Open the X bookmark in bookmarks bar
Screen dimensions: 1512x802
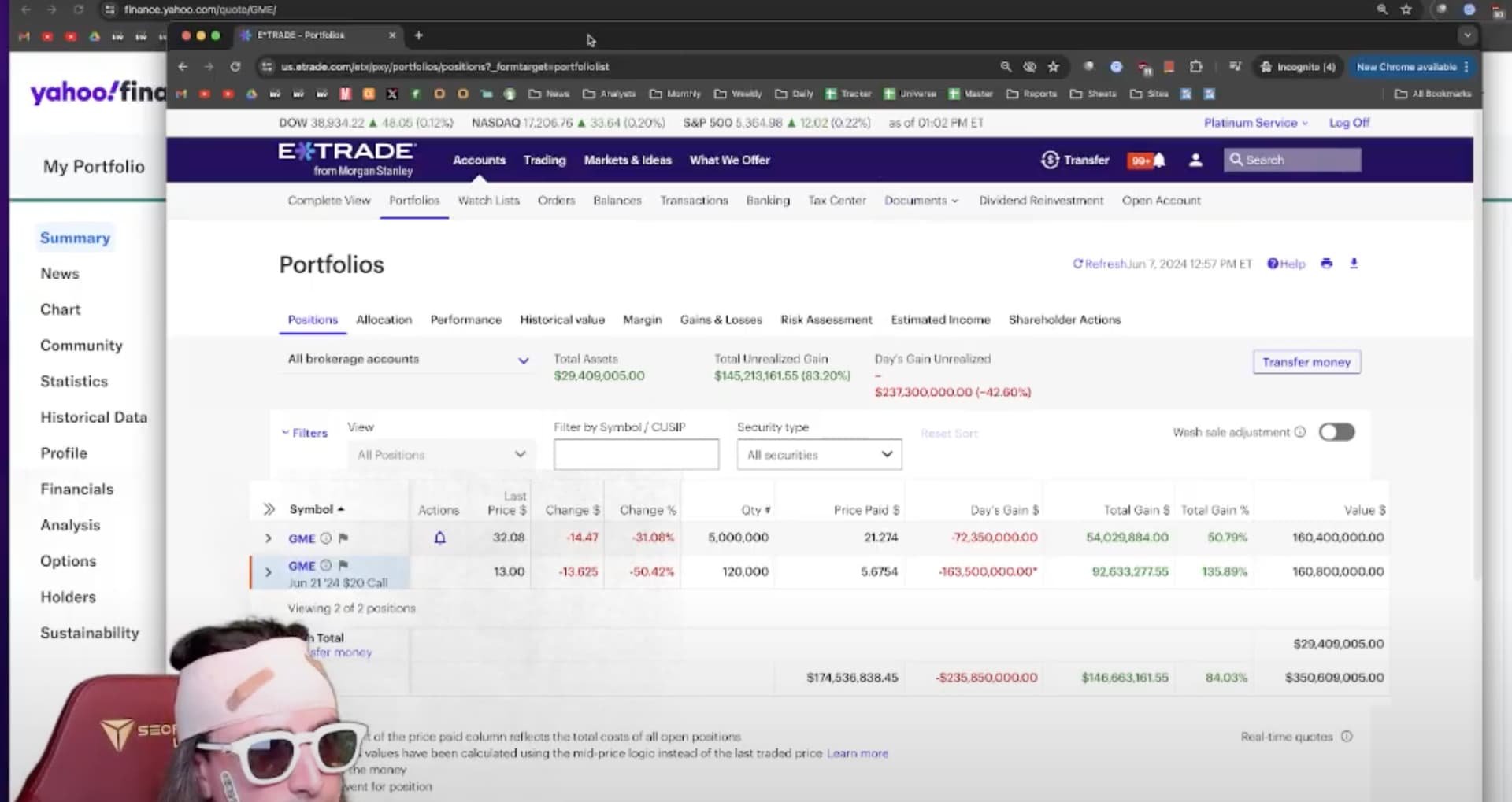[x=392, y=94]
